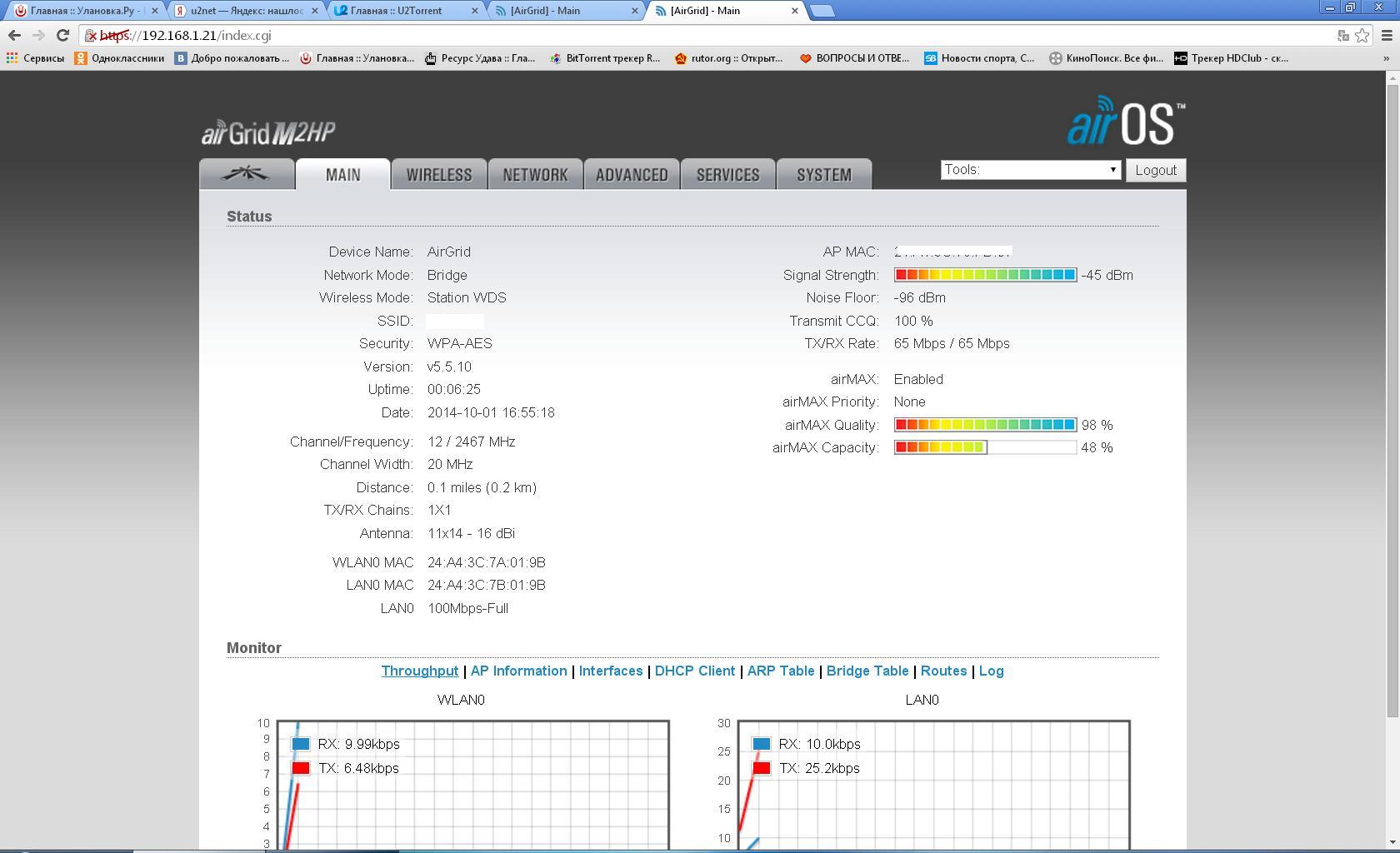Select the TX/RX Rate 65 Mbps value
1400x853 pixels.
pos(952,343)
